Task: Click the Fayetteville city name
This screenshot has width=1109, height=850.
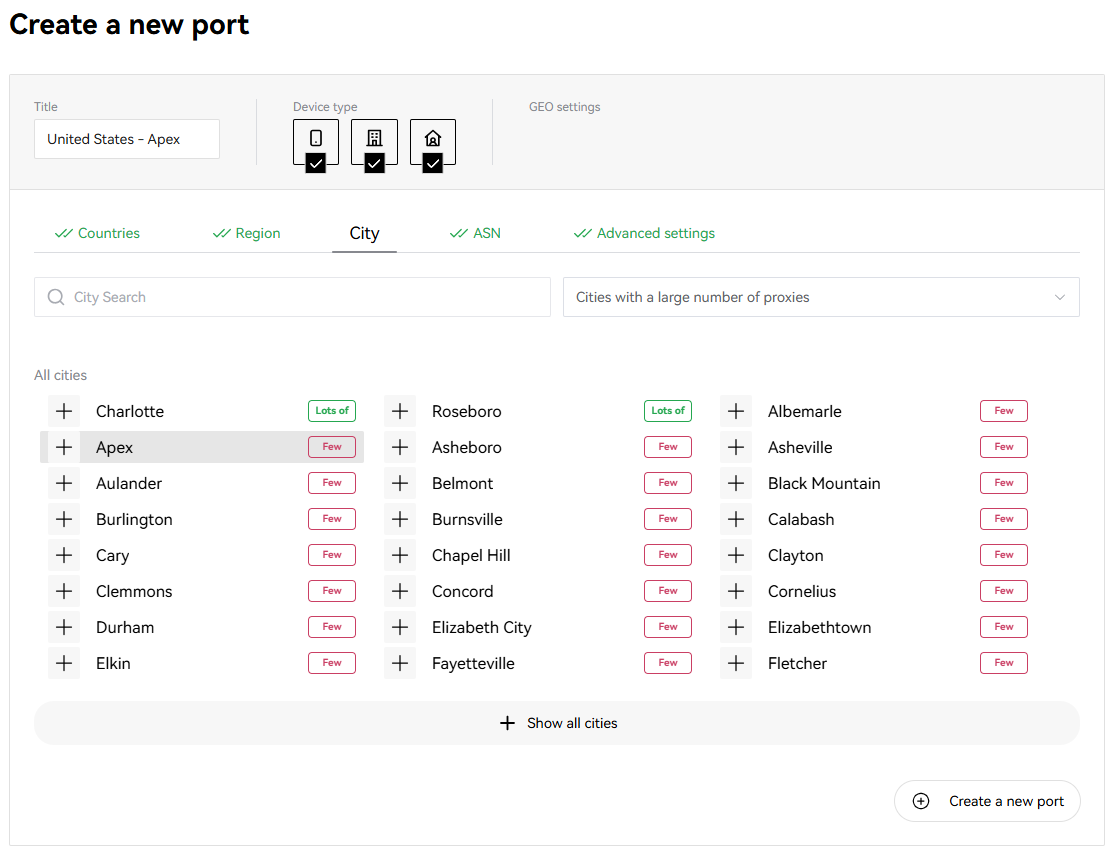Action: tap(473, 664)
